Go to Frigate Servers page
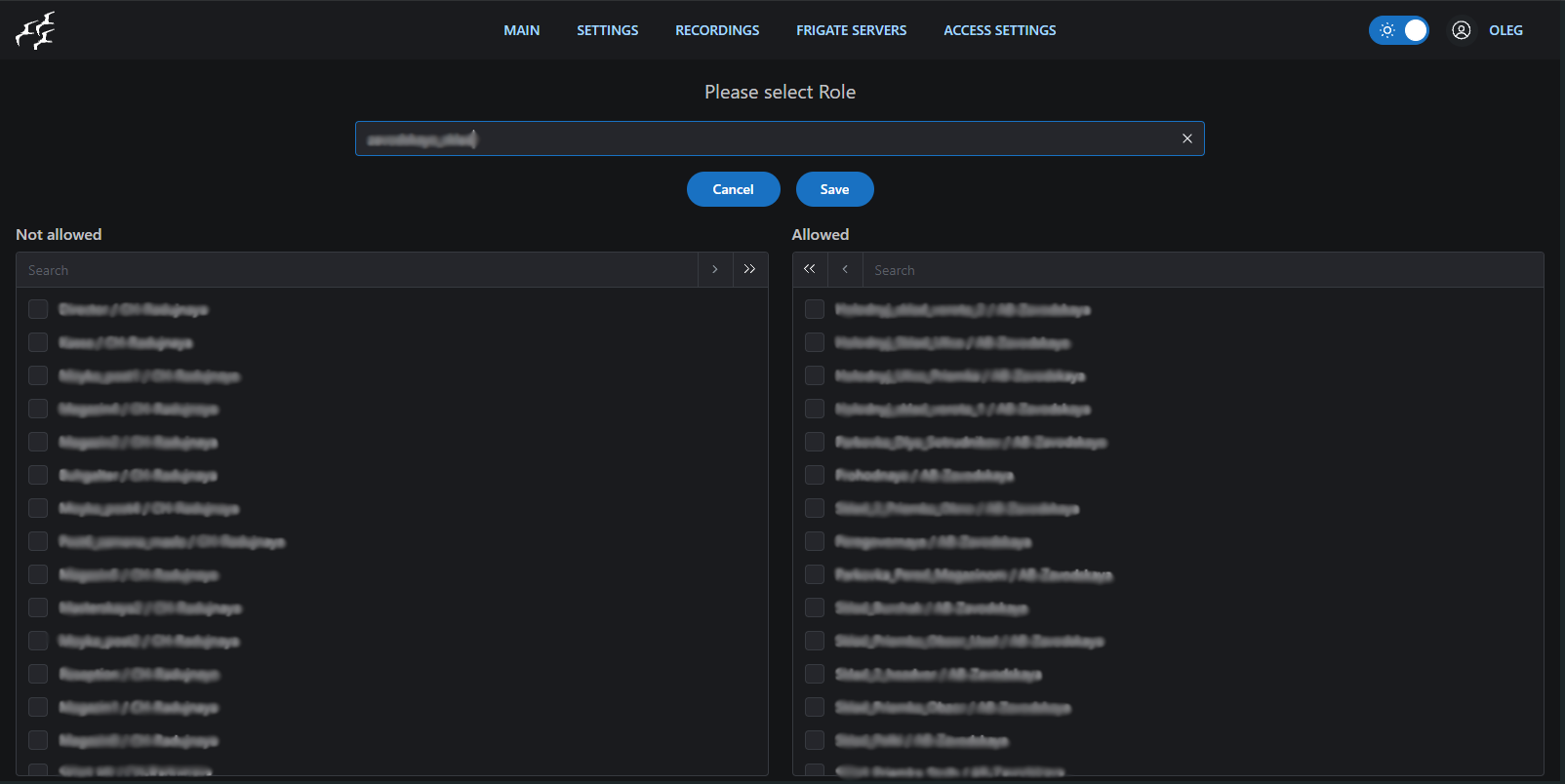The image size is (1565, 784). 851,30
